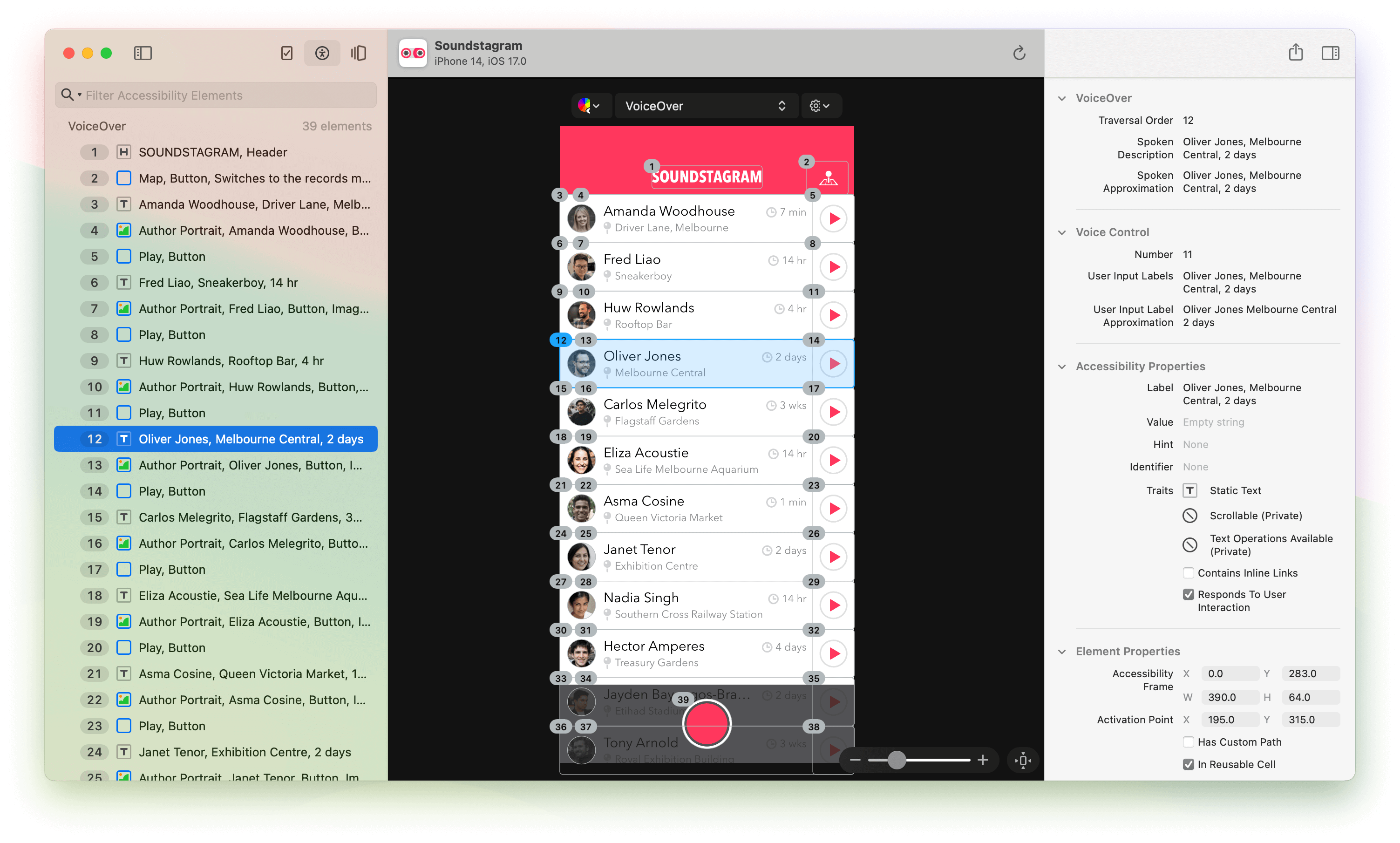
Task: Toggle Contains Inline Links checkbox
Action: [x=1188, y=572]
